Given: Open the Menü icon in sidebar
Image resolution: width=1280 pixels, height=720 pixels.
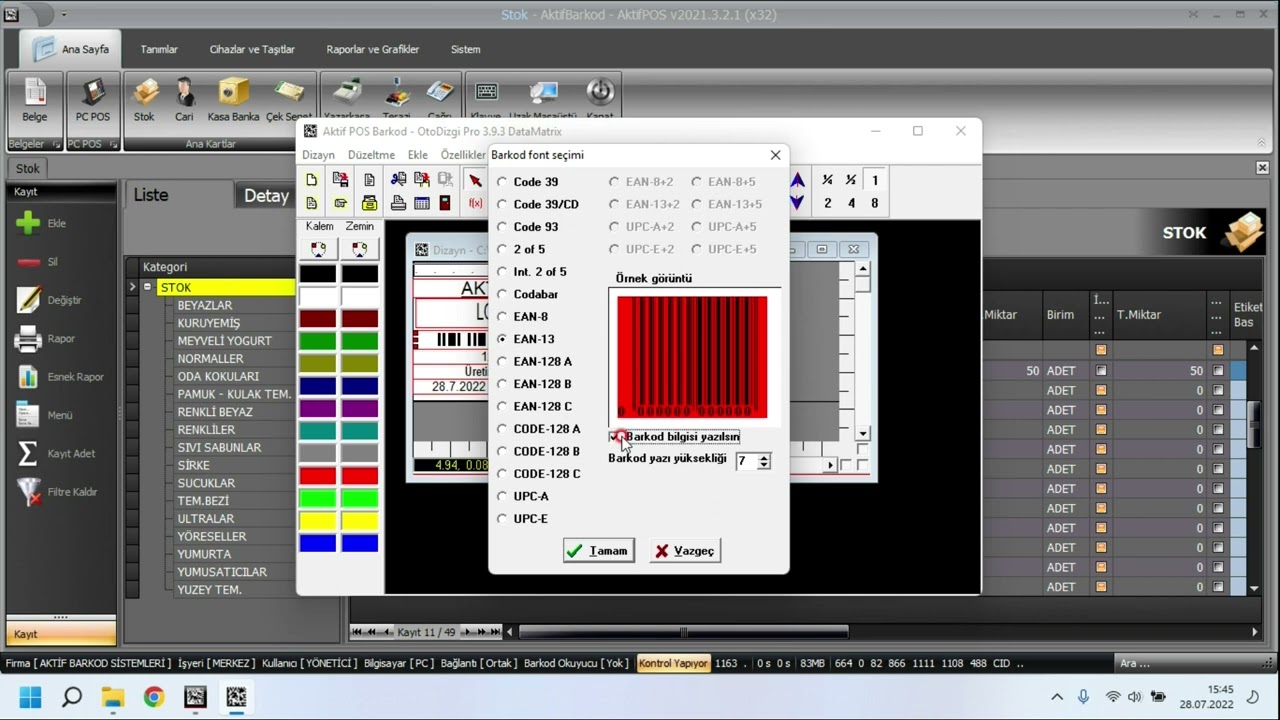Looking at the screenshot, I should coord(28,415).
